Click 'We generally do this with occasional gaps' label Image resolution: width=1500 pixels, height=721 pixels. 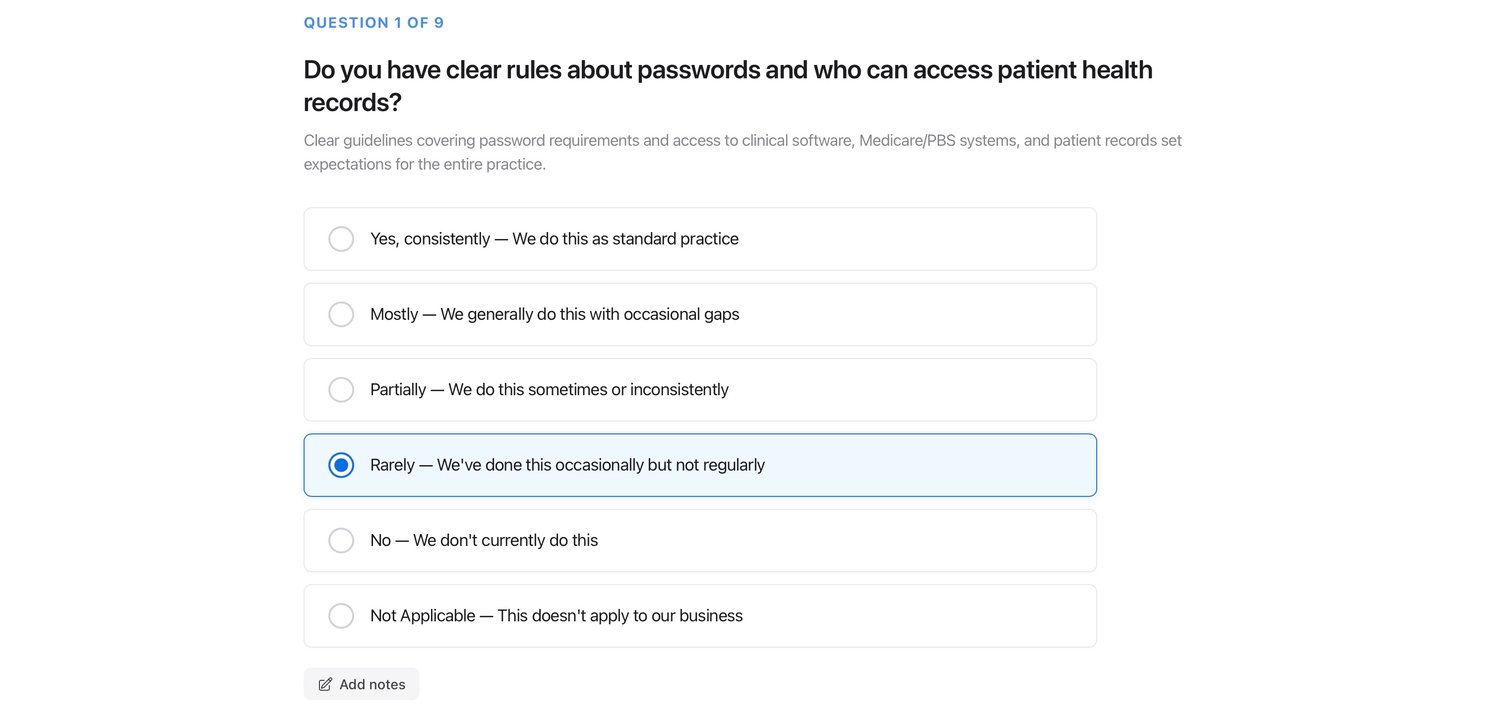tap(590, 314)
